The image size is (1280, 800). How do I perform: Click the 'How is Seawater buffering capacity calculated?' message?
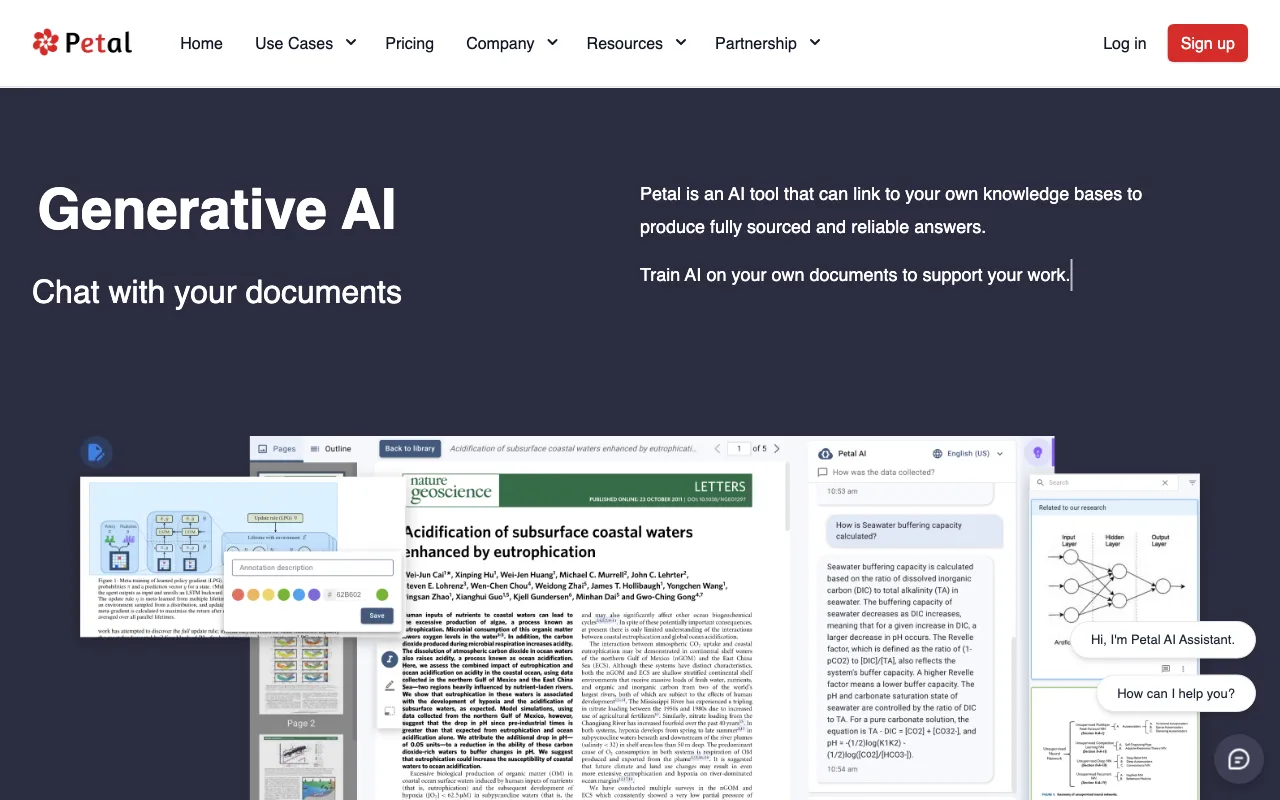coord(914,530)
